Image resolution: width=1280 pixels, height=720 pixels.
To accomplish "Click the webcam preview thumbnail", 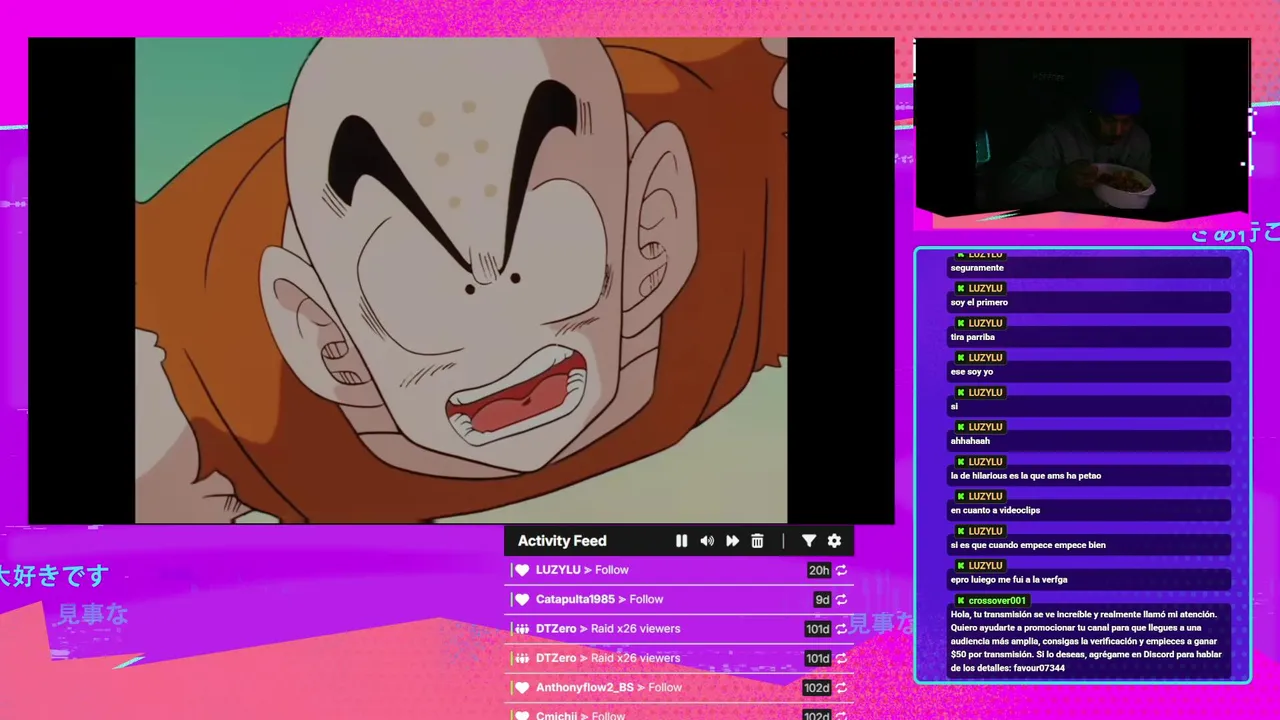I will (1082, 128).
